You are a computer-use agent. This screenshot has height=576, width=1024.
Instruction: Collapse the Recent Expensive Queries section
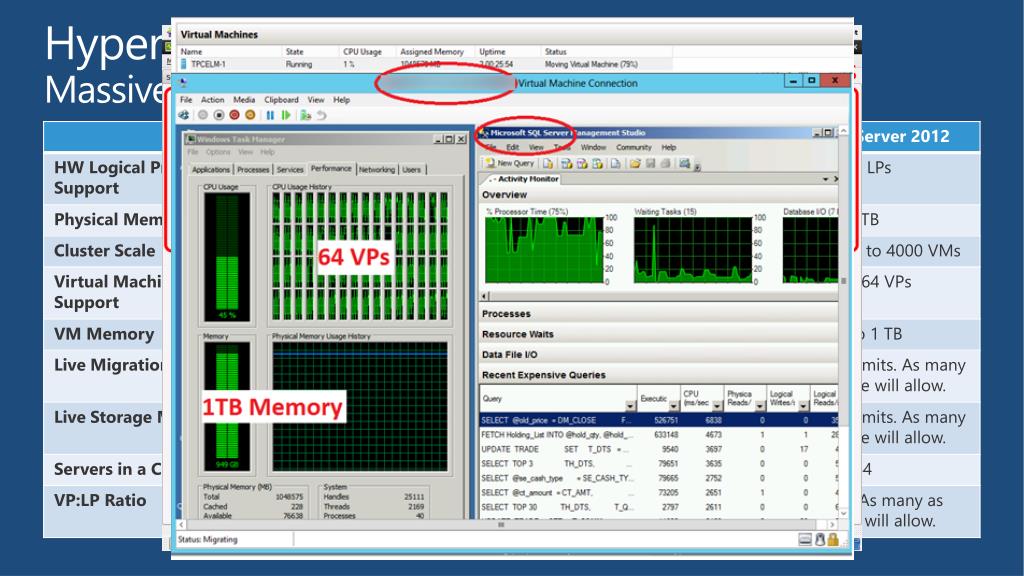pos(658,375)
